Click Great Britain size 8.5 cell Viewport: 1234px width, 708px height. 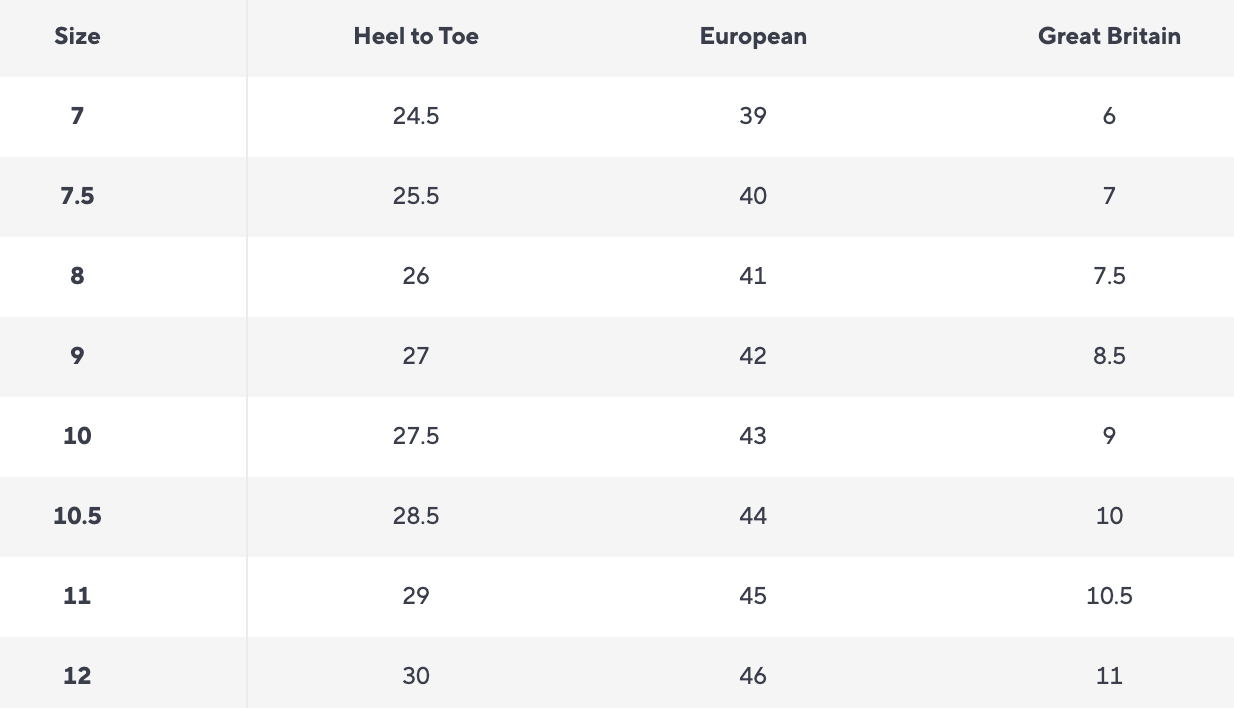(1109, 356)
